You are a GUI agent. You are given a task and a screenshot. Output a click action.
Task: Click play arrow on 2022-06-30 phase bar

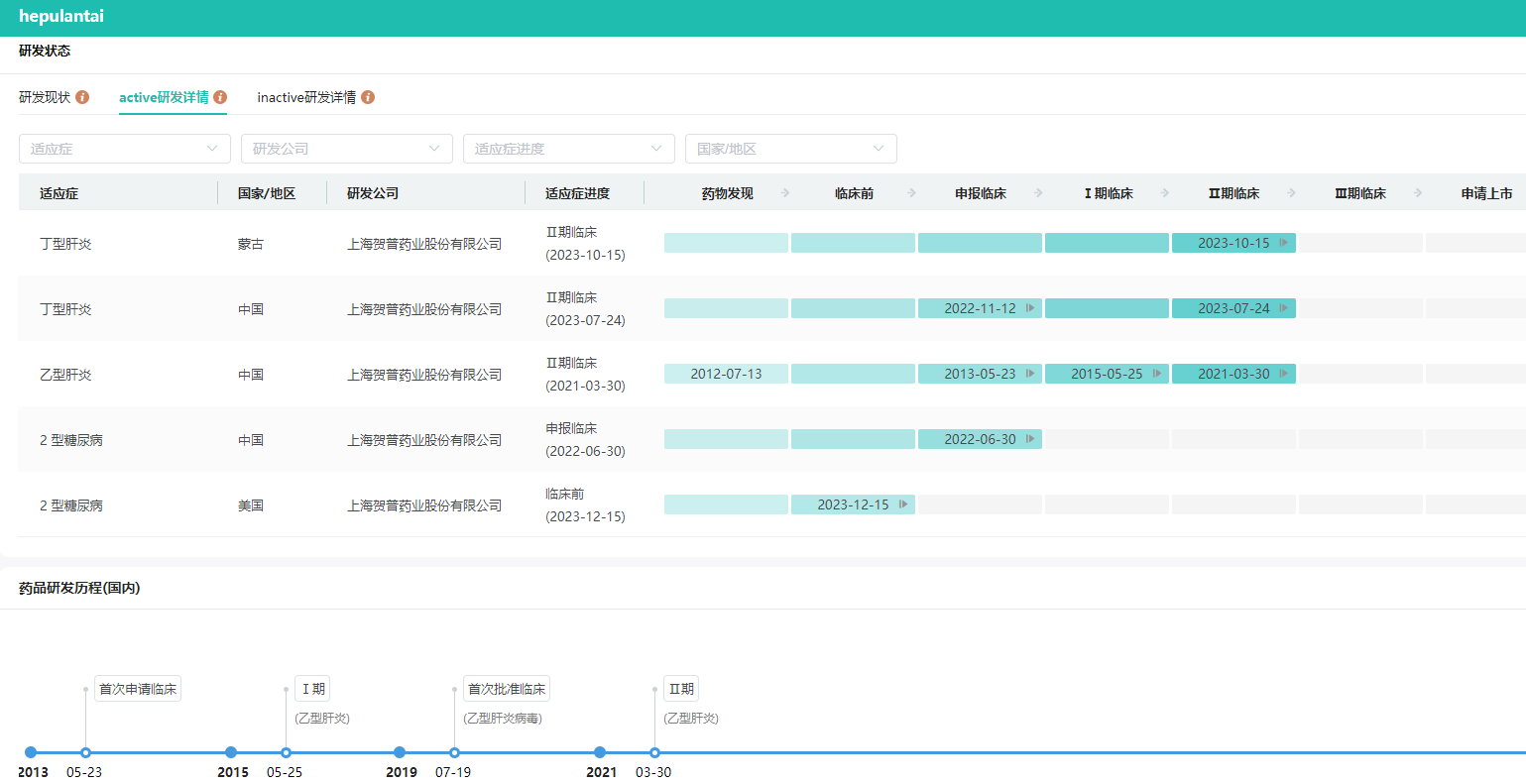click(1030, 439)
